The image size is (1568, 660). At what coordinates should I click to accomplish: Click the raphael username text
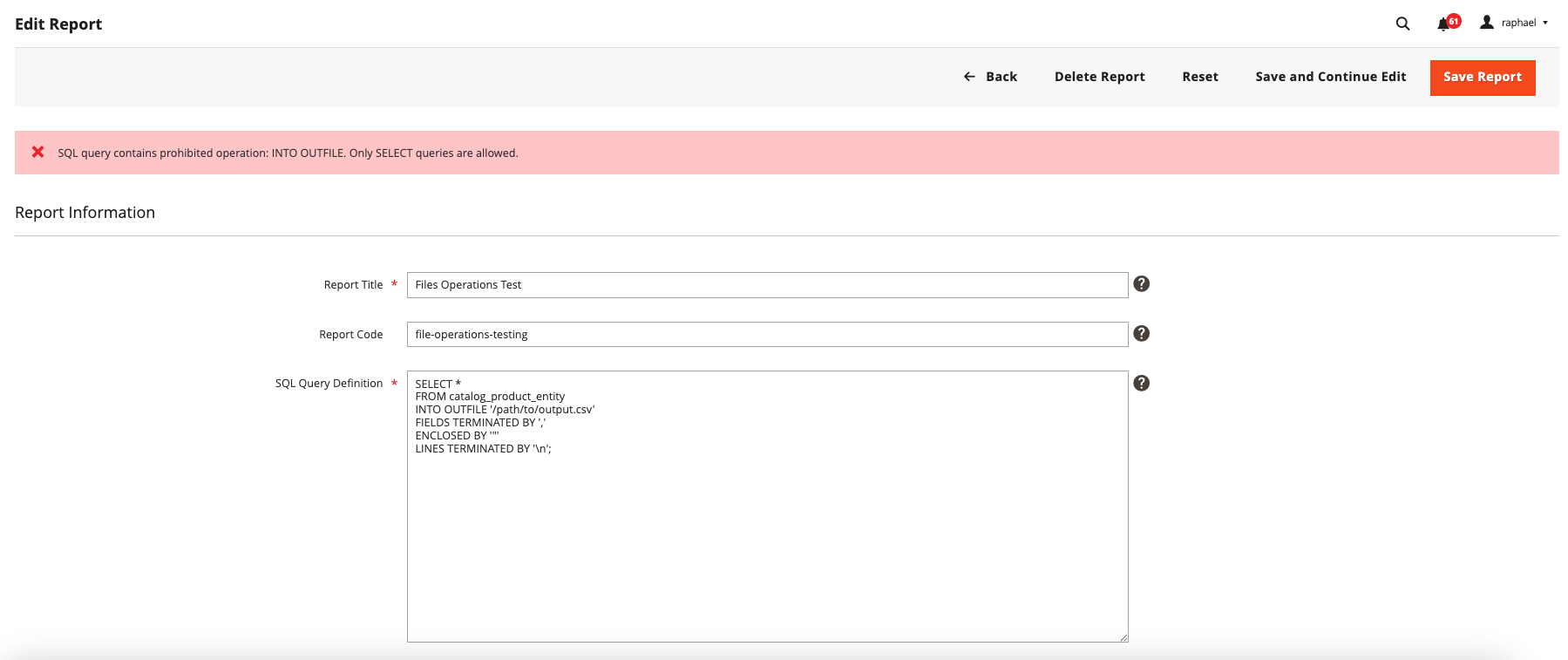tap(1518, 24)
